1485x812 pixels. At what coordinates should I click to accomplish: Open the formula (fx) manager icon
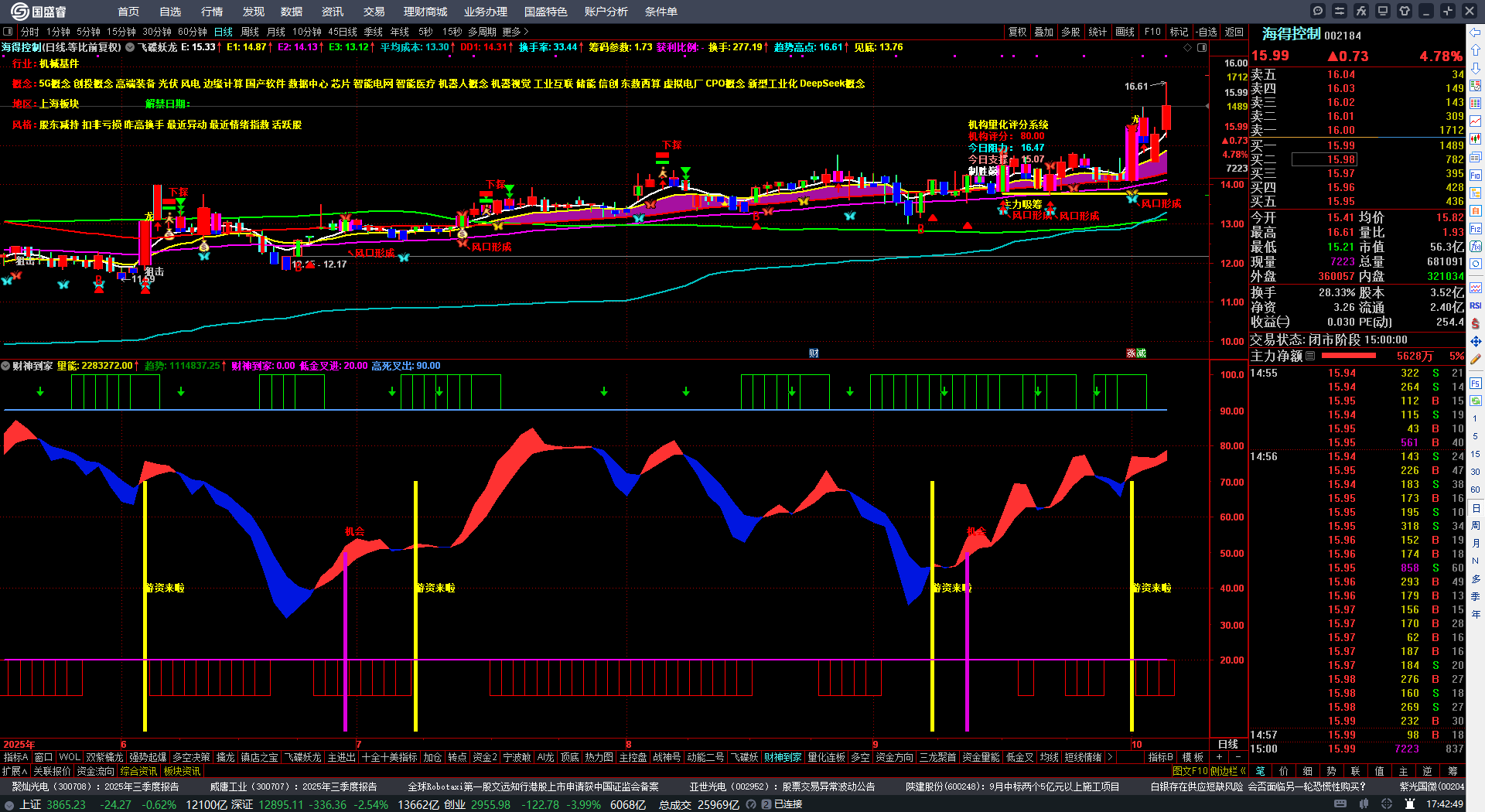pos(1361,11)
